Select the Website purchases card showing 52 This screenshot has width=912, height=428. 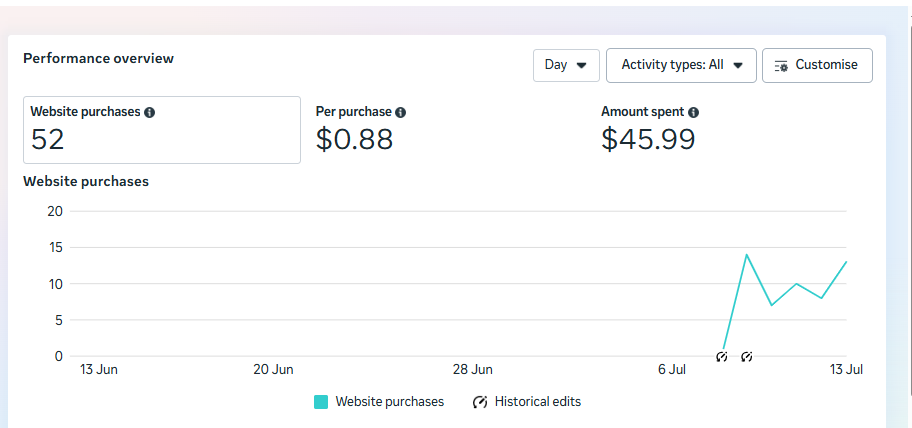[161, 130]
